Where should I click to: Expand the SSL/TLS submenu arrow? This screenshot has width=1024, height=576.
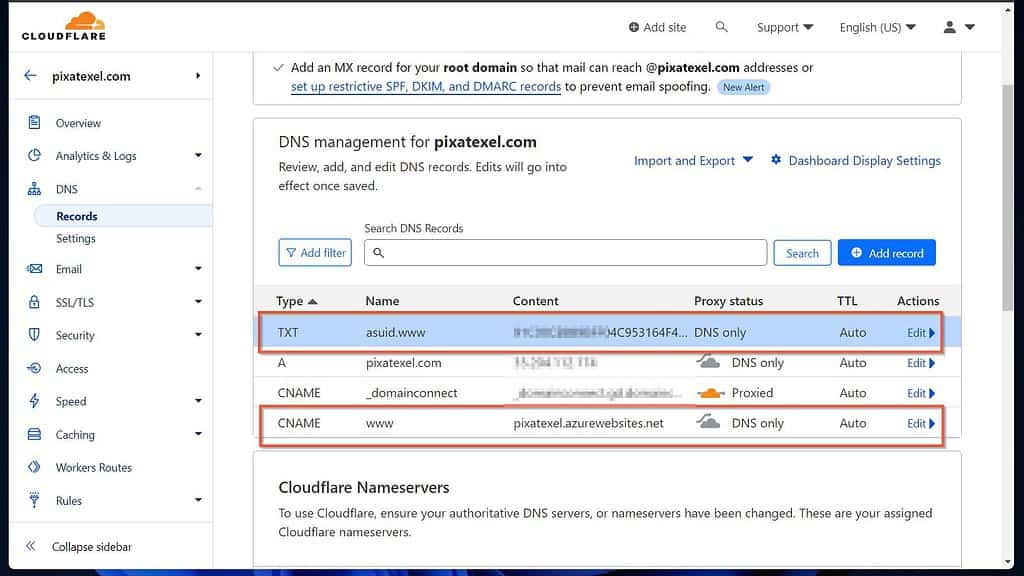[198, 302]
